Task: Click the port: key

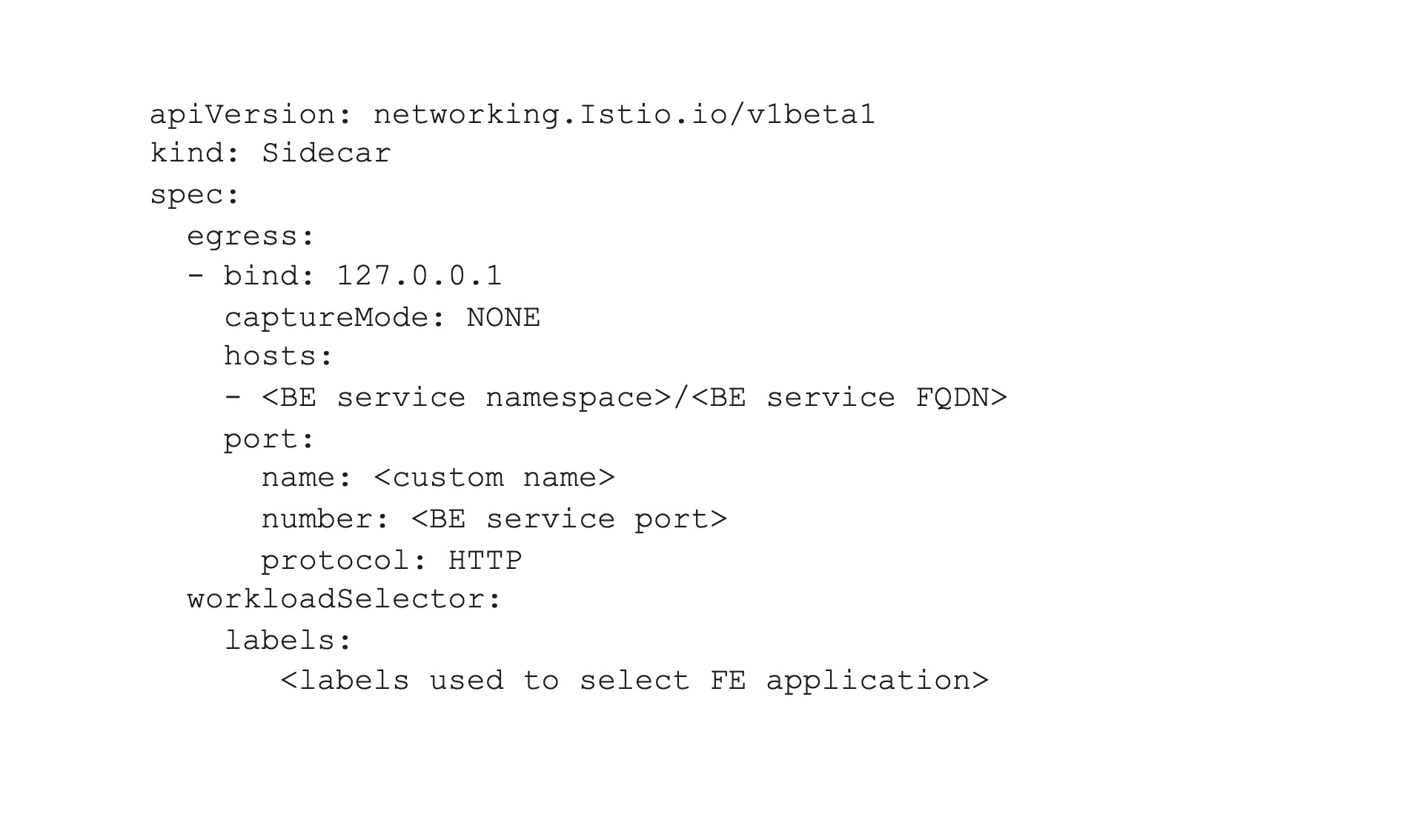Action: coord(269,439)
